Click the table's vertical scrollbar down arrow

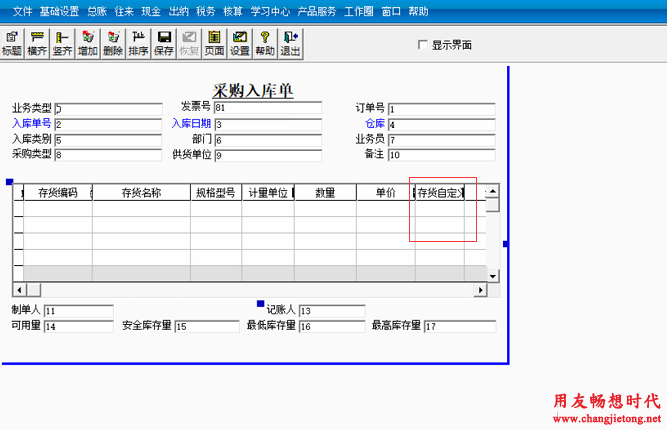(x=493, y=276)
